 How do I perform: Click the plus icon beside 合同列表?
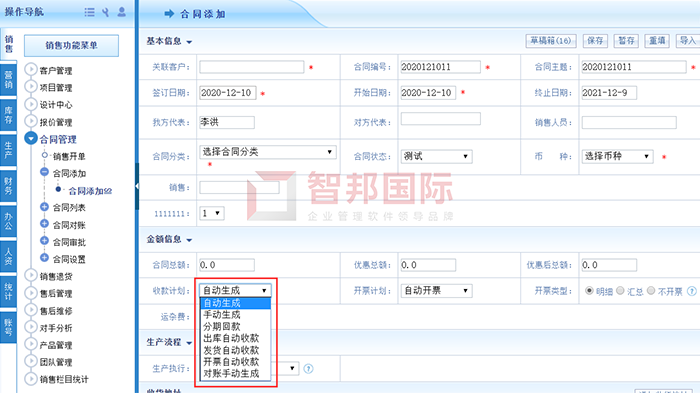tap(44, 207)
